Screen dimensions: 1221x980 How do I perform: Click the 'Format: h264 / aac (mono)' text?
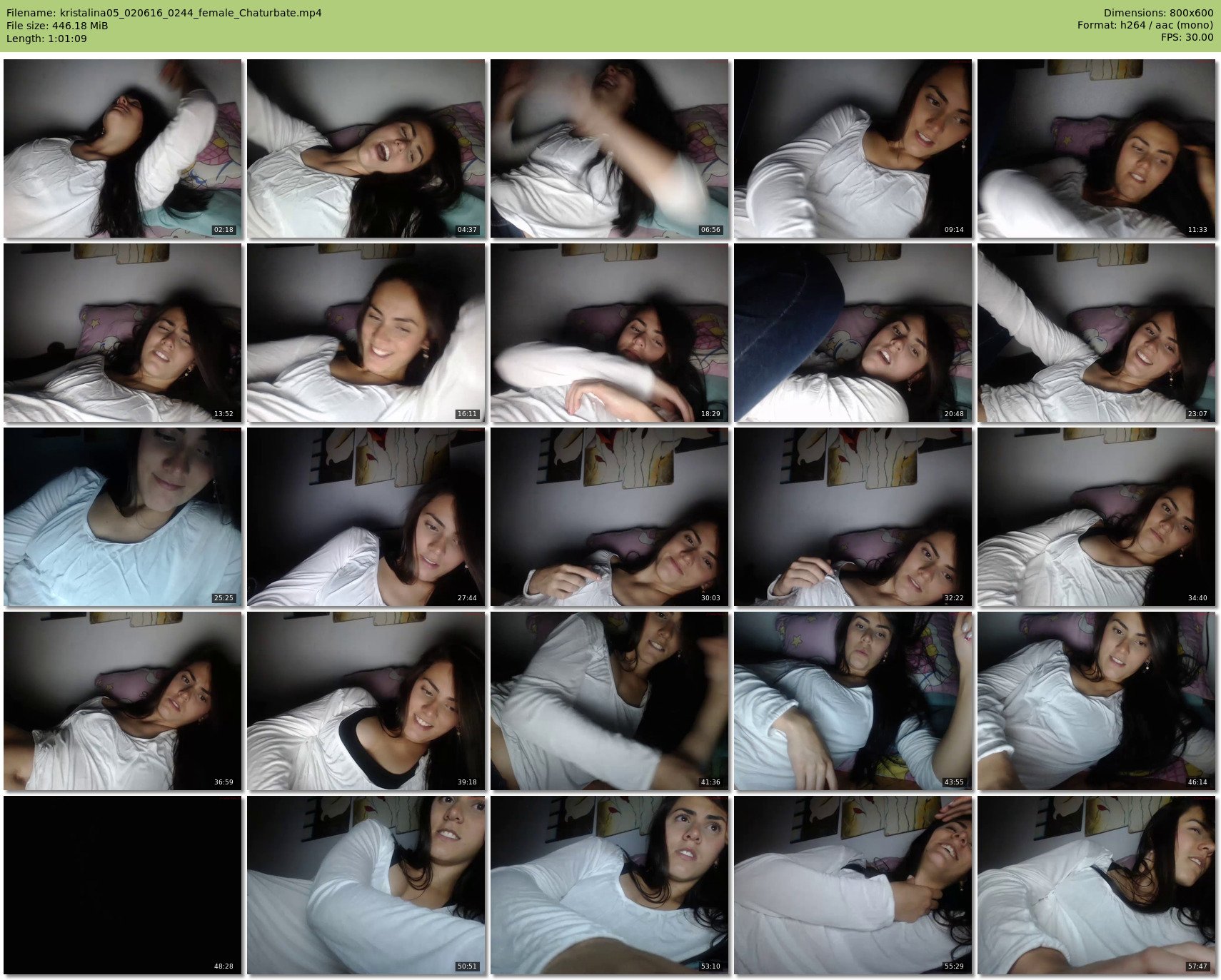(x=1145, y=26)
